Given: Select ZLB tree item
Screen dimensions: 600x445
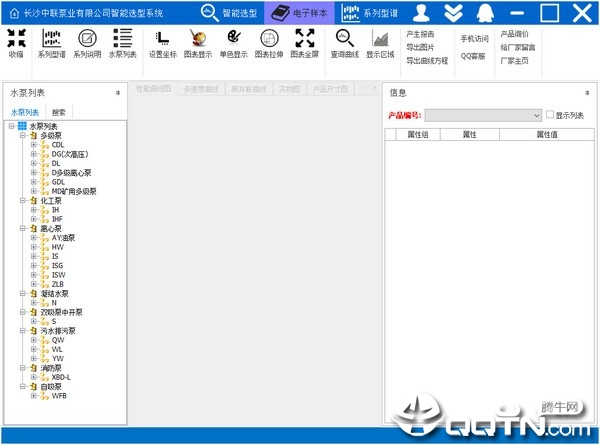Looking at the screenshot, I should (58, 284).
